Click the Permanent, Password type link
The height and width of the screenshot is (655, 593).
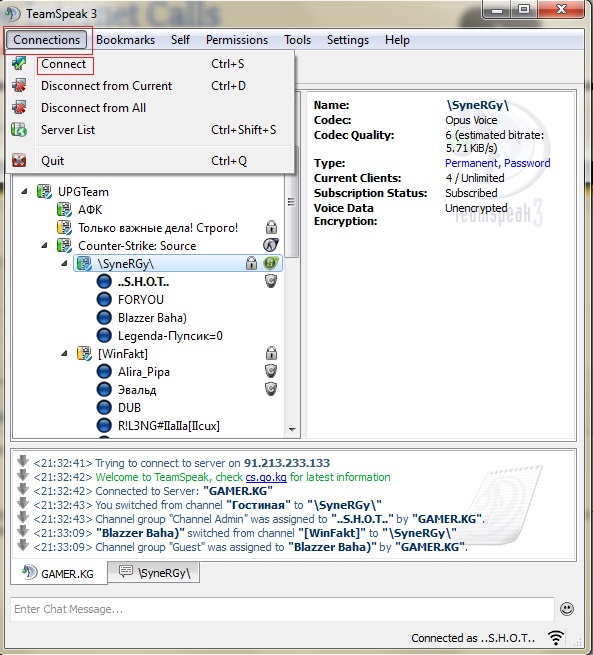point(497,163)
